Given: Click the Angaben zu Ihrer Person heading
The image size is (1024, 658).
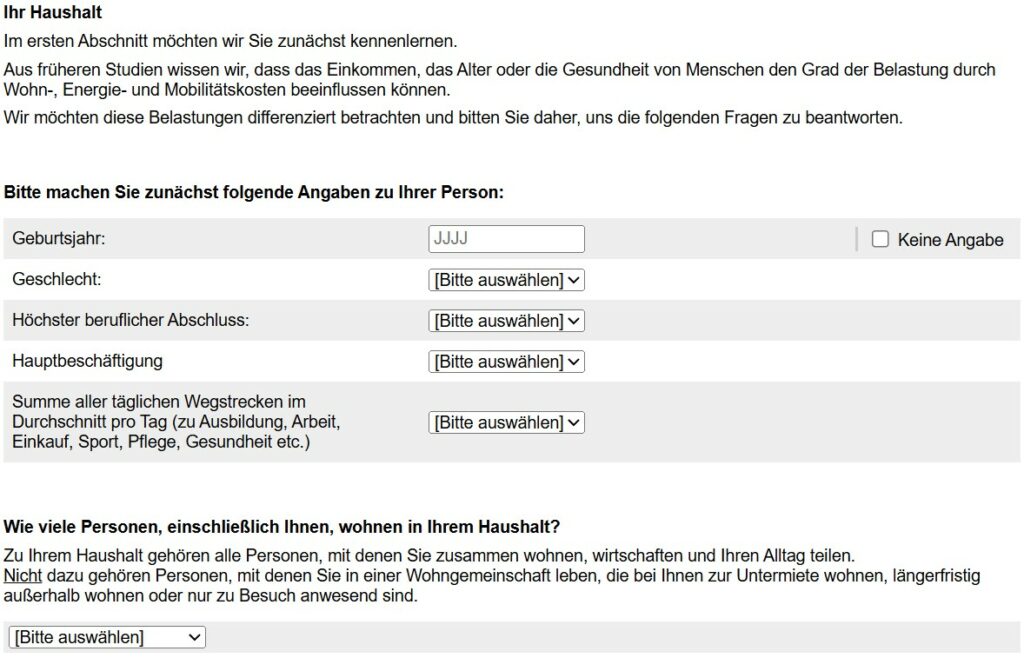Looking at the screenshot, I should click(254, 192).
